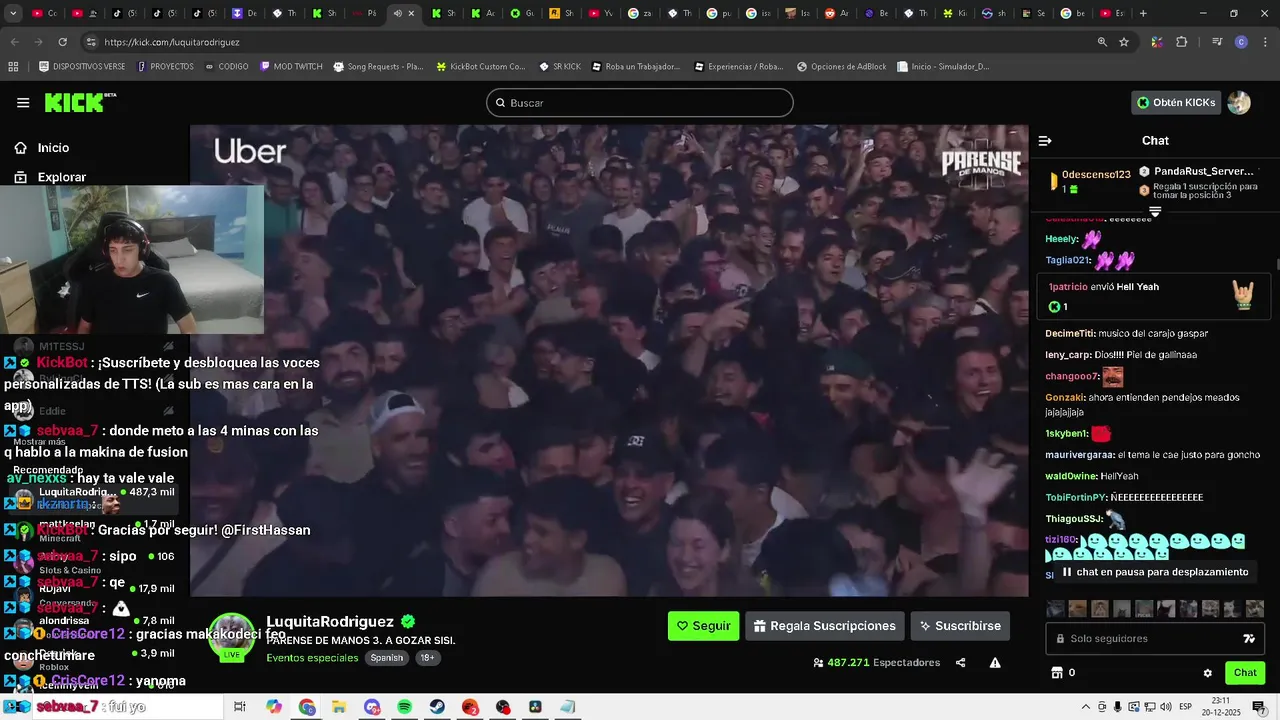Image resolution: width=1280 pixels, height=720 pixels.
Task: Reload the page
Action: (62, 42)
